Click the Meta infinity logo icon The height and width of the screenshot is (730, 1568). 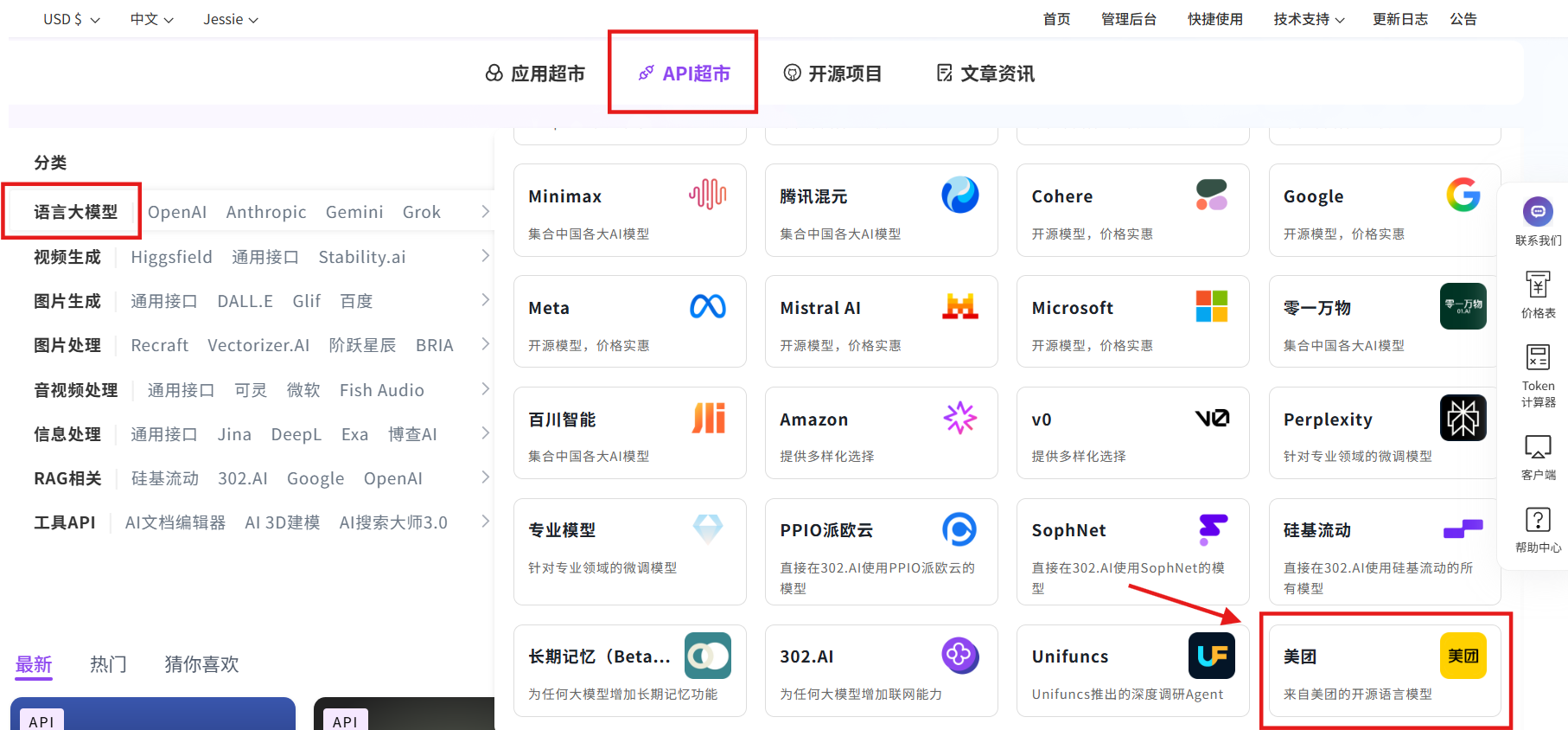[x=708, y=306]
